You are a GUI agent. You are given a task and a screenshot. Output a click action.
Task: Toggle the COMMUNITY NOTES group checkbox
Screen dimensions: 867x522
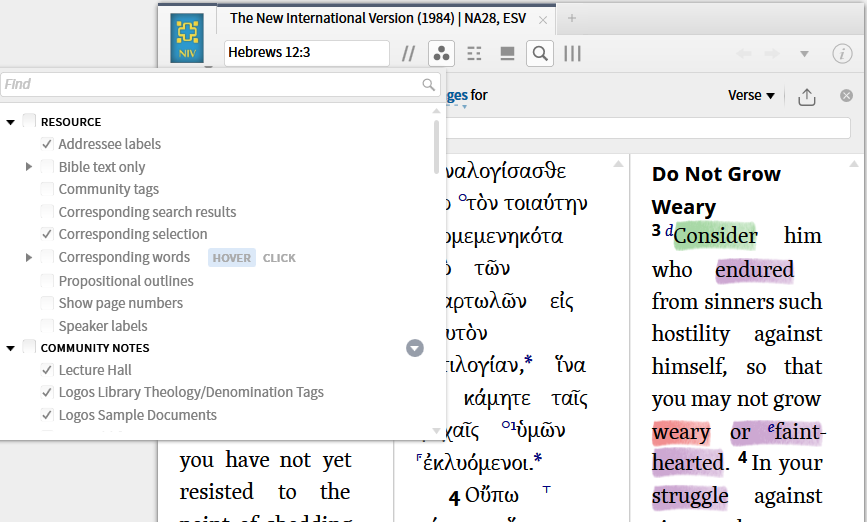pyautogui.click(x=29, y=347)
